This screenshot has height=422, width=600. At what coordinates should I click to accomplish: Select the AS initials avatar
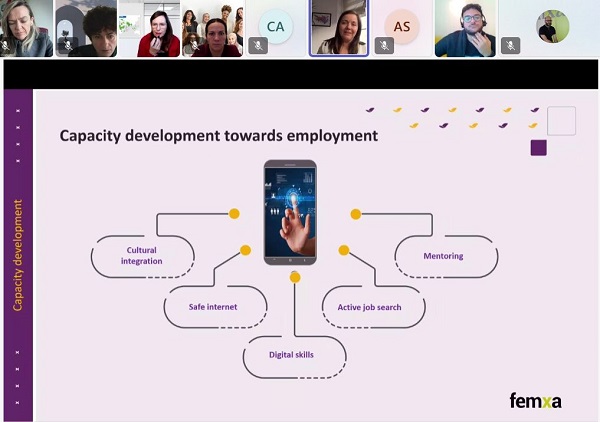[x=402, y=27]
